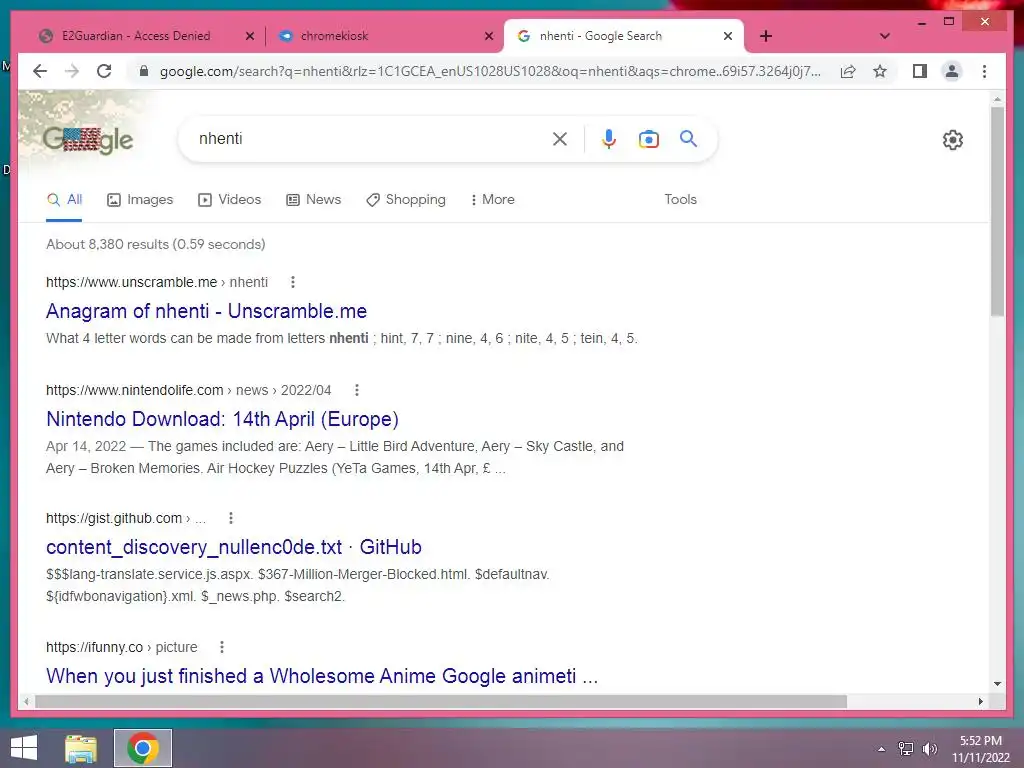
Task: Switch to Videos results
Action: (x=229, y=199)
